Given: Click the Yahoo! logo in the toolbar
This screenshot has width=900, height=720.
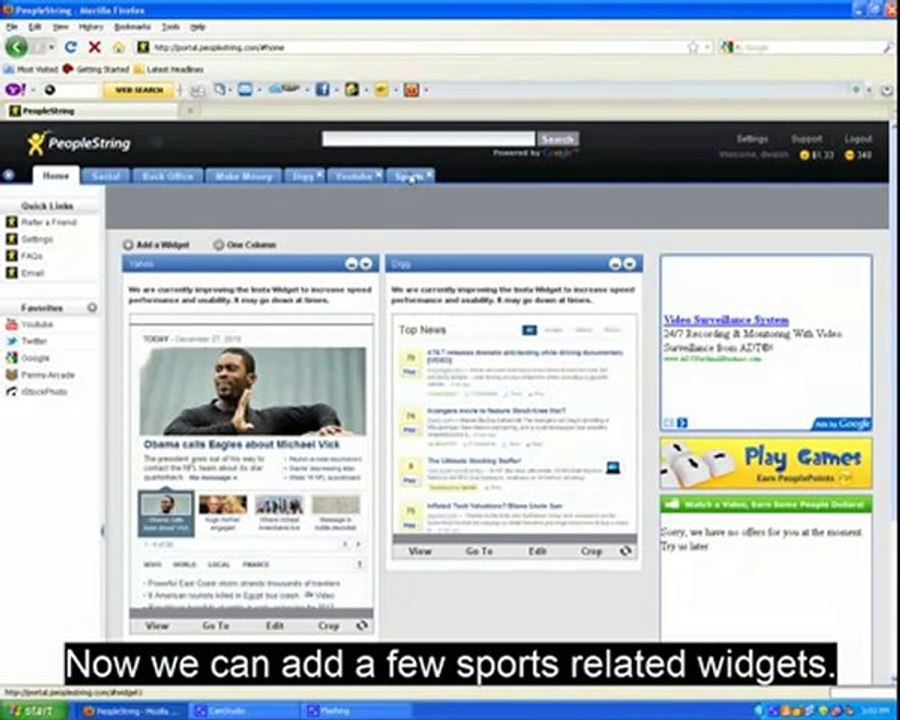Looking at the screenshot, I should [x=15, y=90].
